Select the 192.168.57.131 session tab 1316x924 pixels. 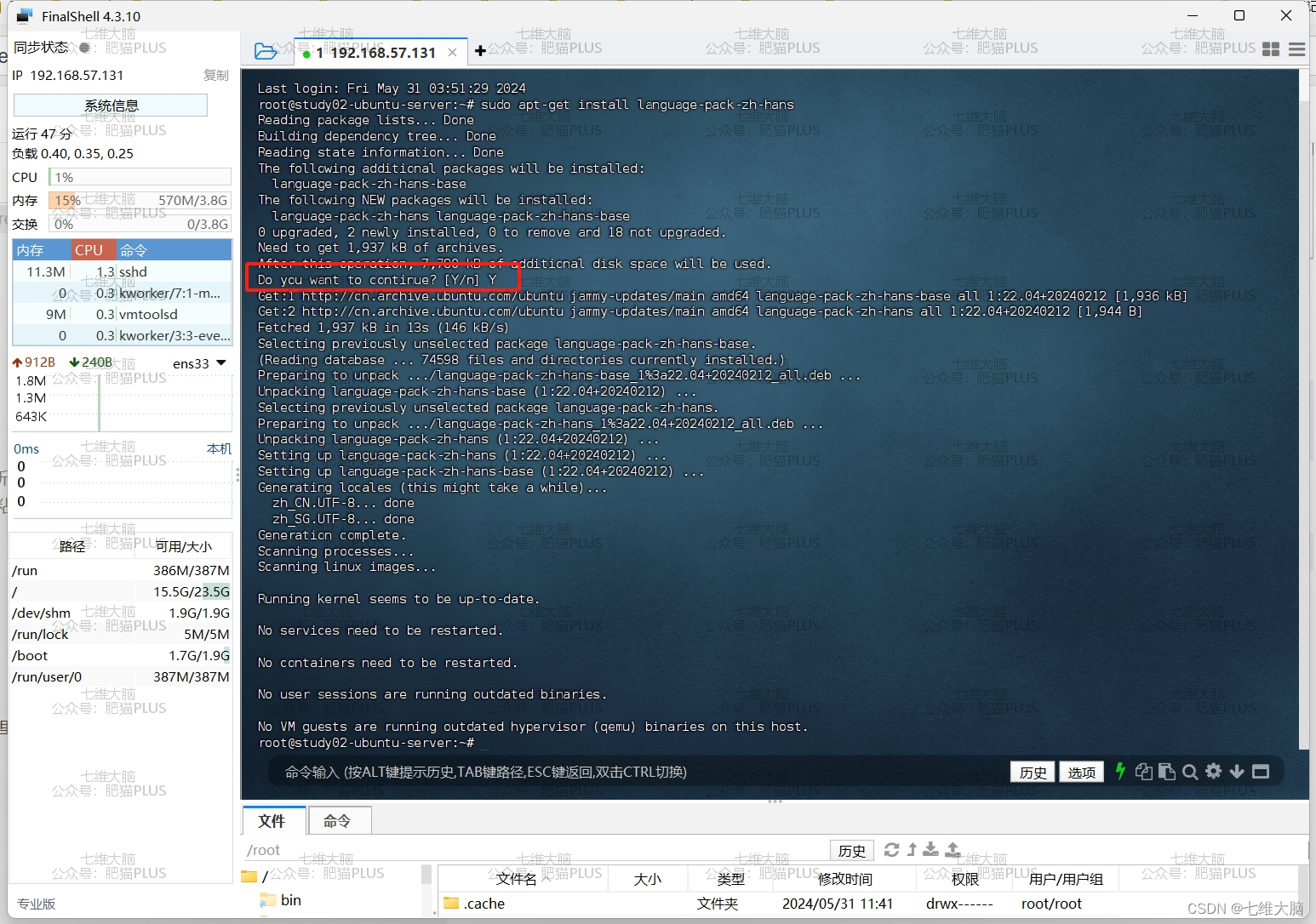380,52
